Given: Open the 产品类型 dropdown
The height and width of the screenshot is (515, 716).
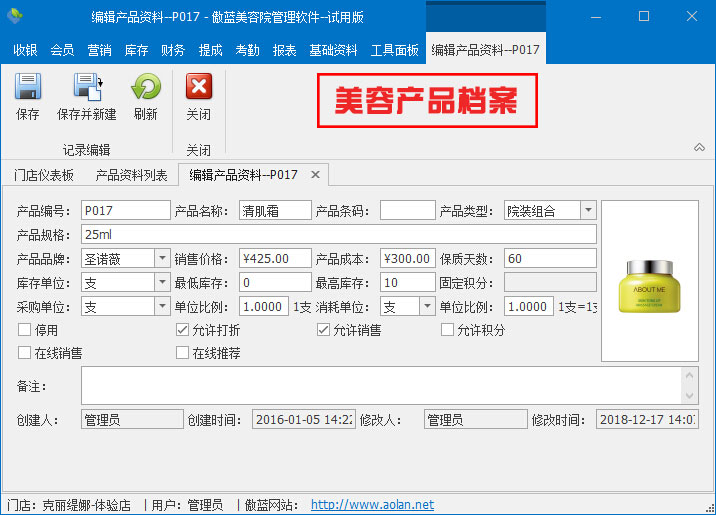Looking at the screenshot, I should (x=588, y=210).
